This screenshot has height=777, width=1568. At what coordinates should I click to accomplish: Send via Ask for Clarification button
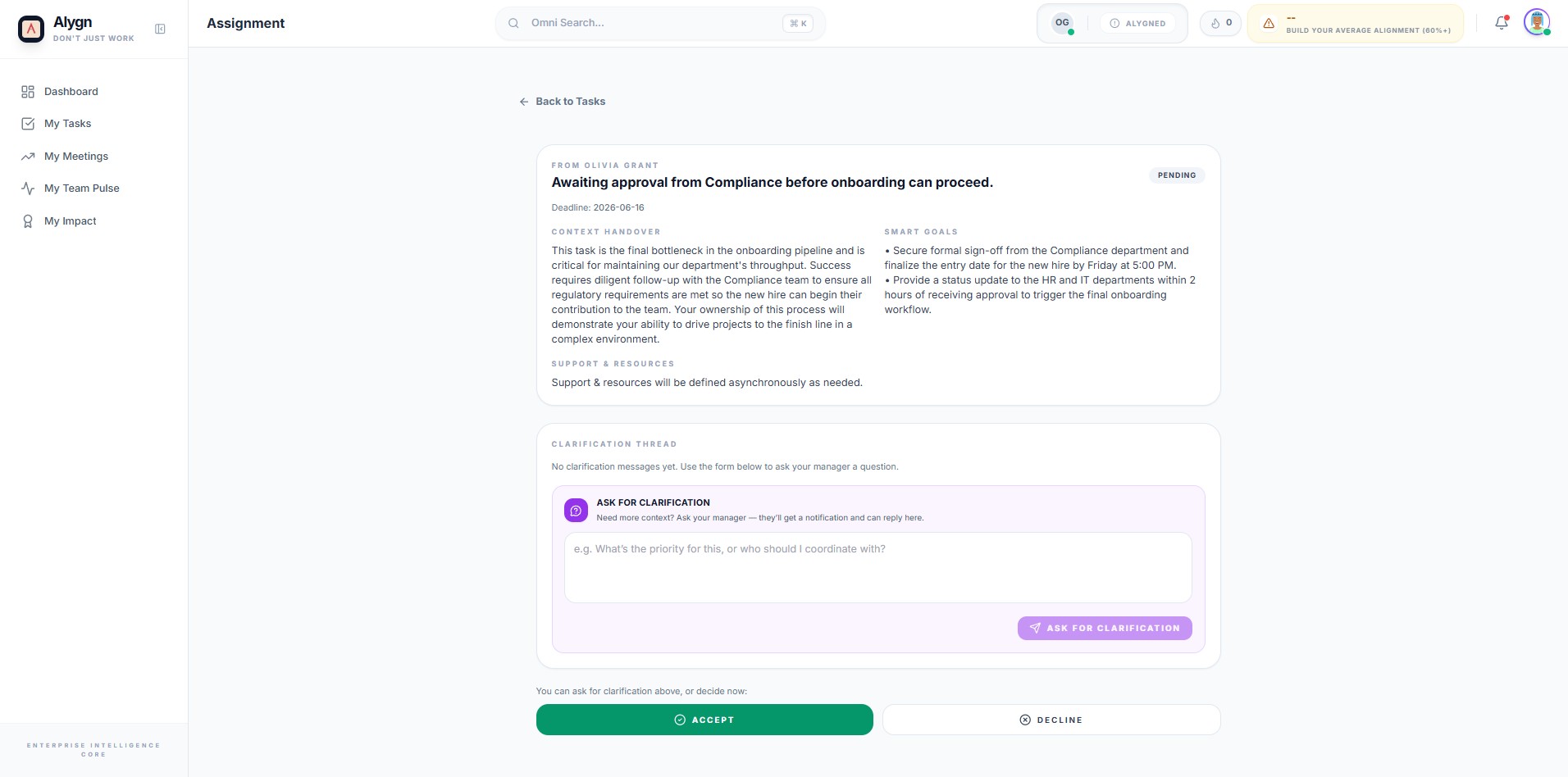1105,629
